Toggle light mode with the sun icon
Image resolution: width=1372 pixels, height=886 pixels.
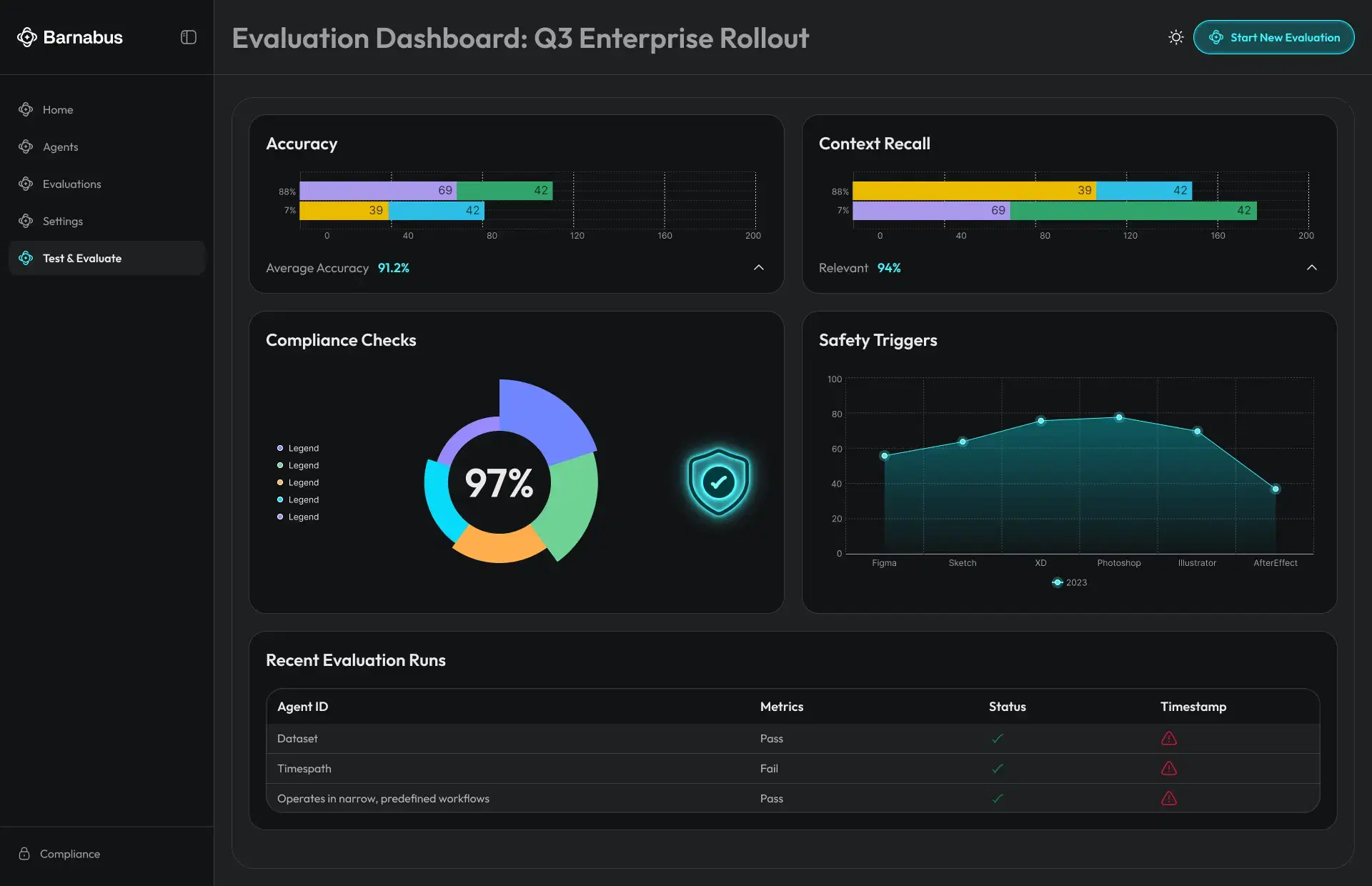[x=1175, y=37]
